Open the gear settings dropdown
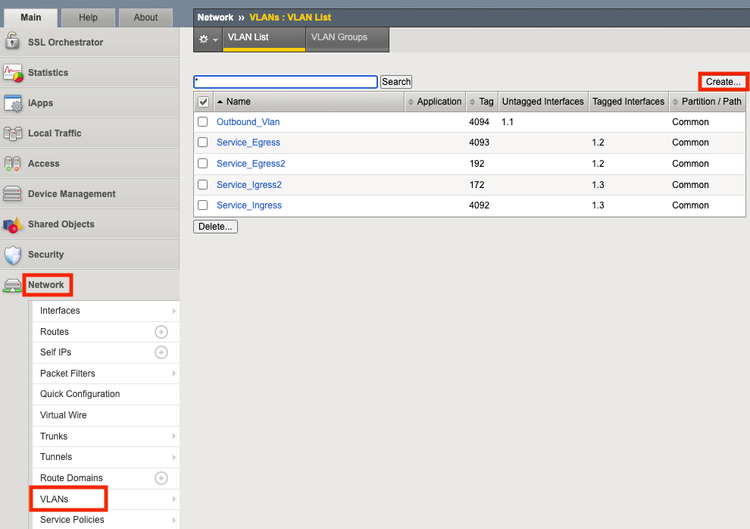Image resolution: width=750 pixels, height=529 pixels. tap(208, 38)
